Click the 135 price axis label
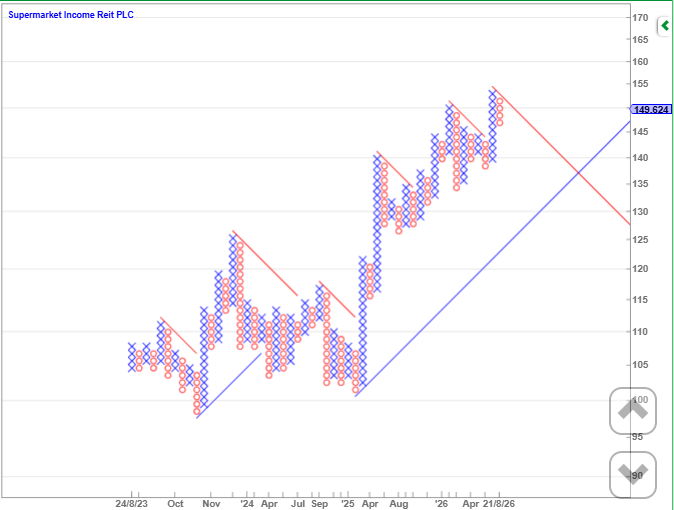Screen dimensions: 674x510 pos(640,184)
